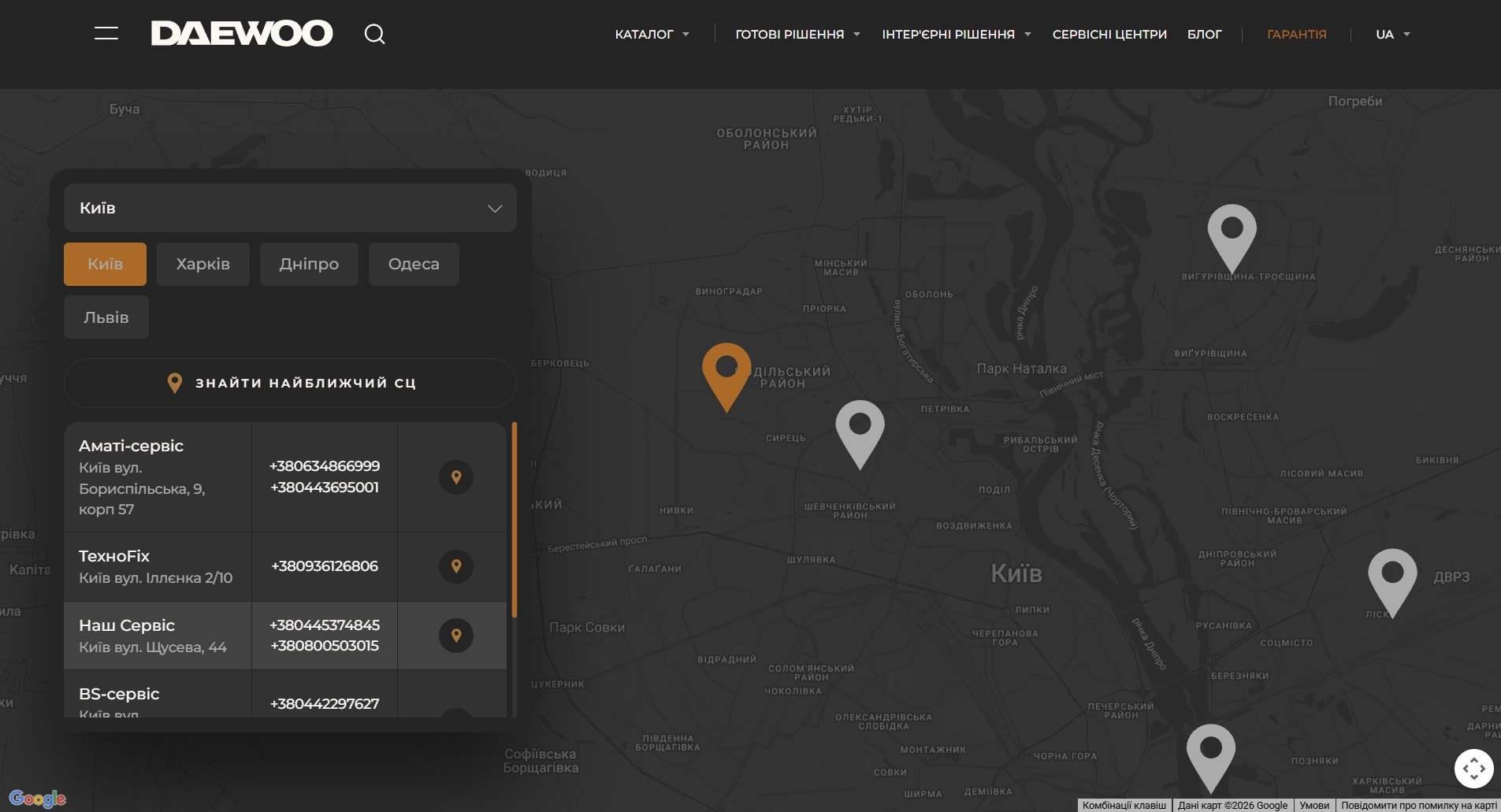Open Сервісні центри page
The width and height of the screenshot is (1501, 812).
[x=1109, y=35]
